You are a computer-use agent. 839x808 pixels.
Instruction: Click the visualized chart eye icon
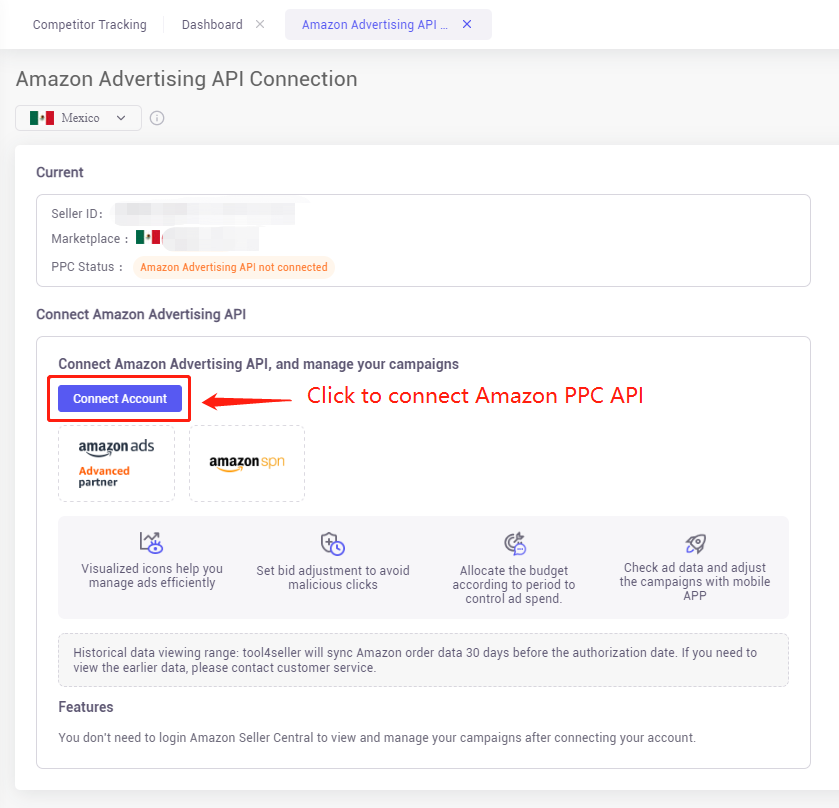pos(151,542)
